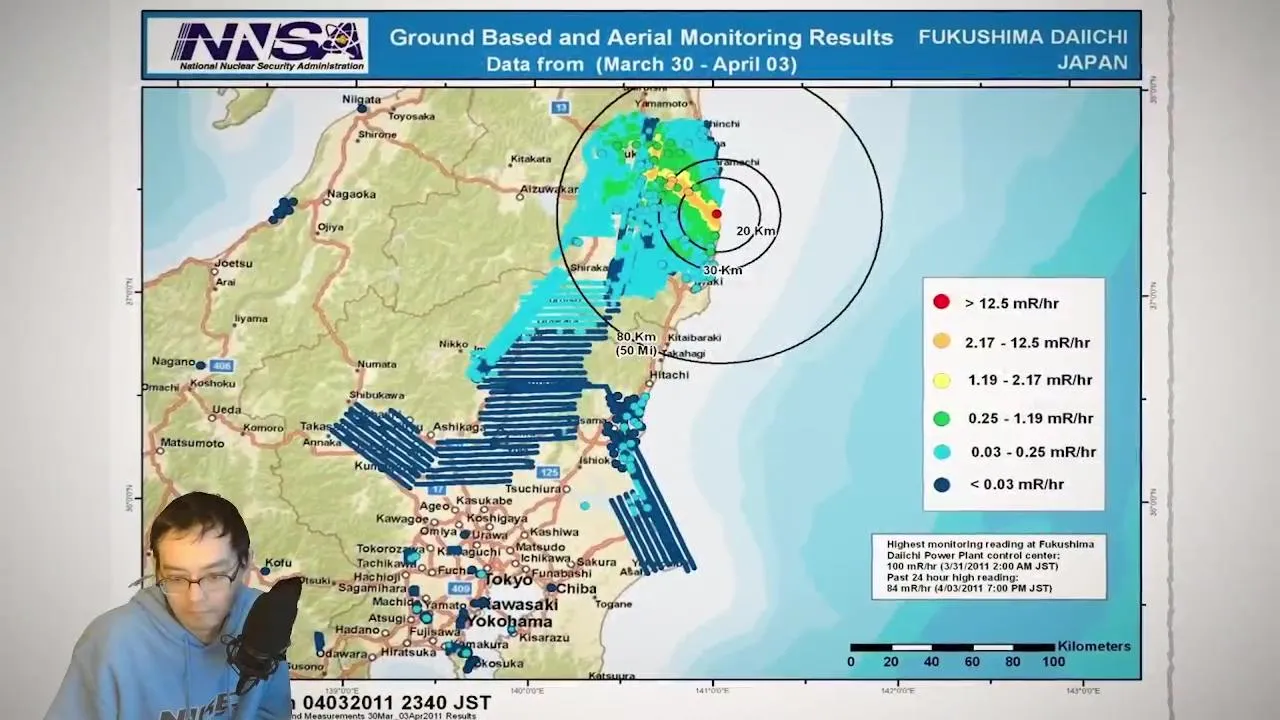This screenshot has width=1280, height=720.
Task: Click the '> 12.5 mR/hr' legend label
Action: [x=1012, y=303]
